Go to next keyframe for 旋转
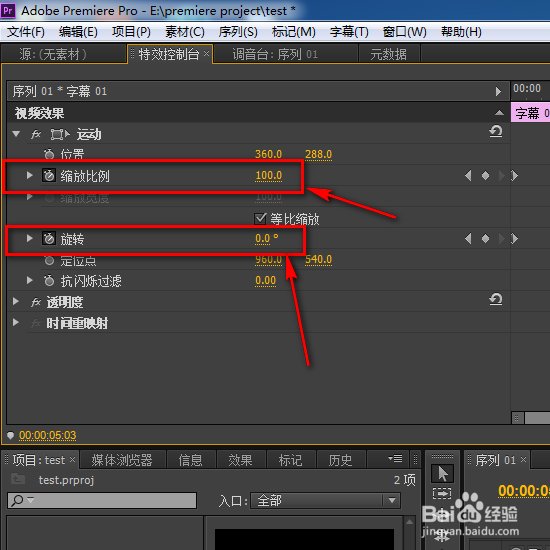This screenshot has width=550, height=550. coord(502,239)
